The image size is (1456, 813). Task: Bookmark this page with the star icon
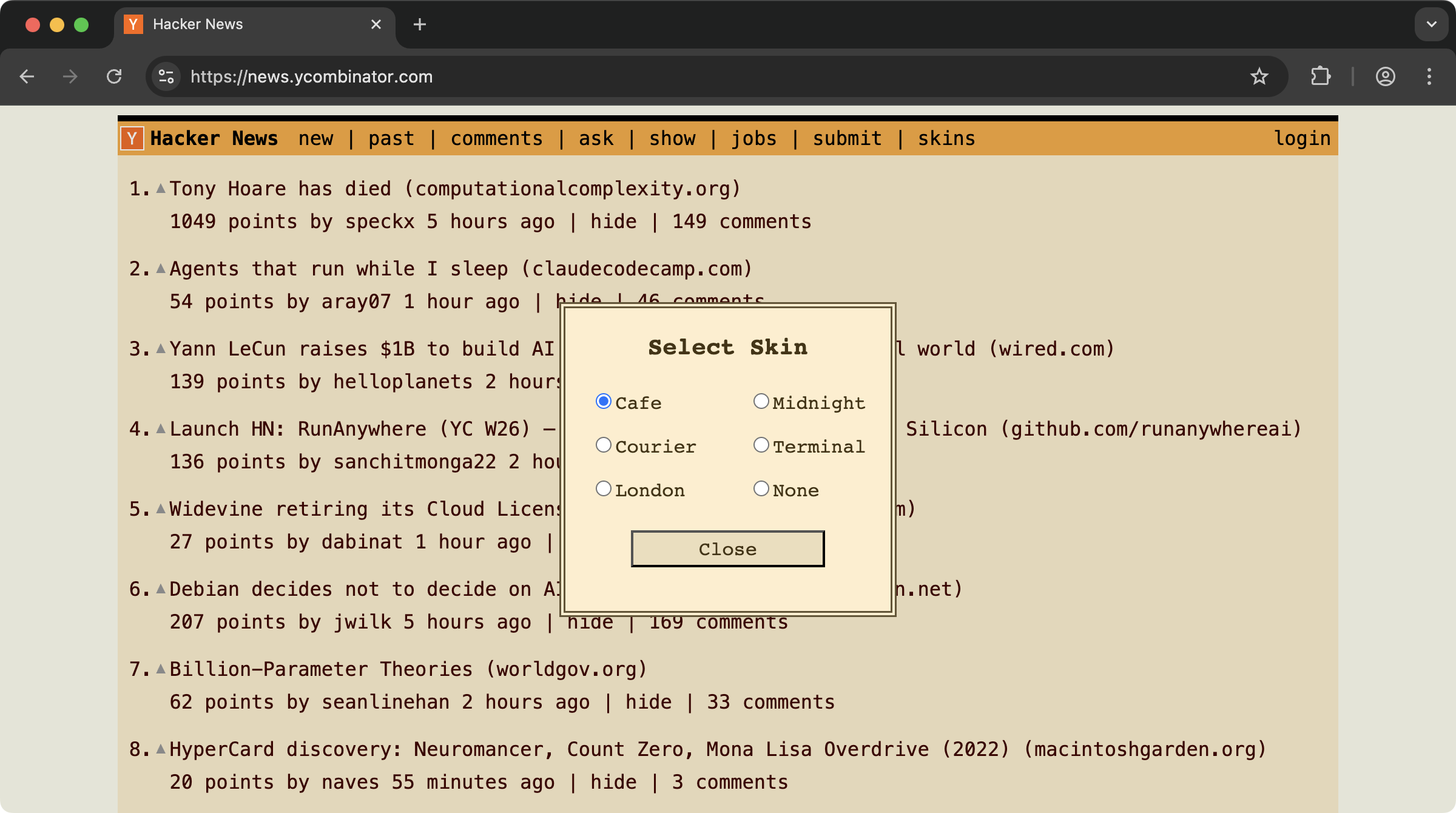coord(1259,76)
